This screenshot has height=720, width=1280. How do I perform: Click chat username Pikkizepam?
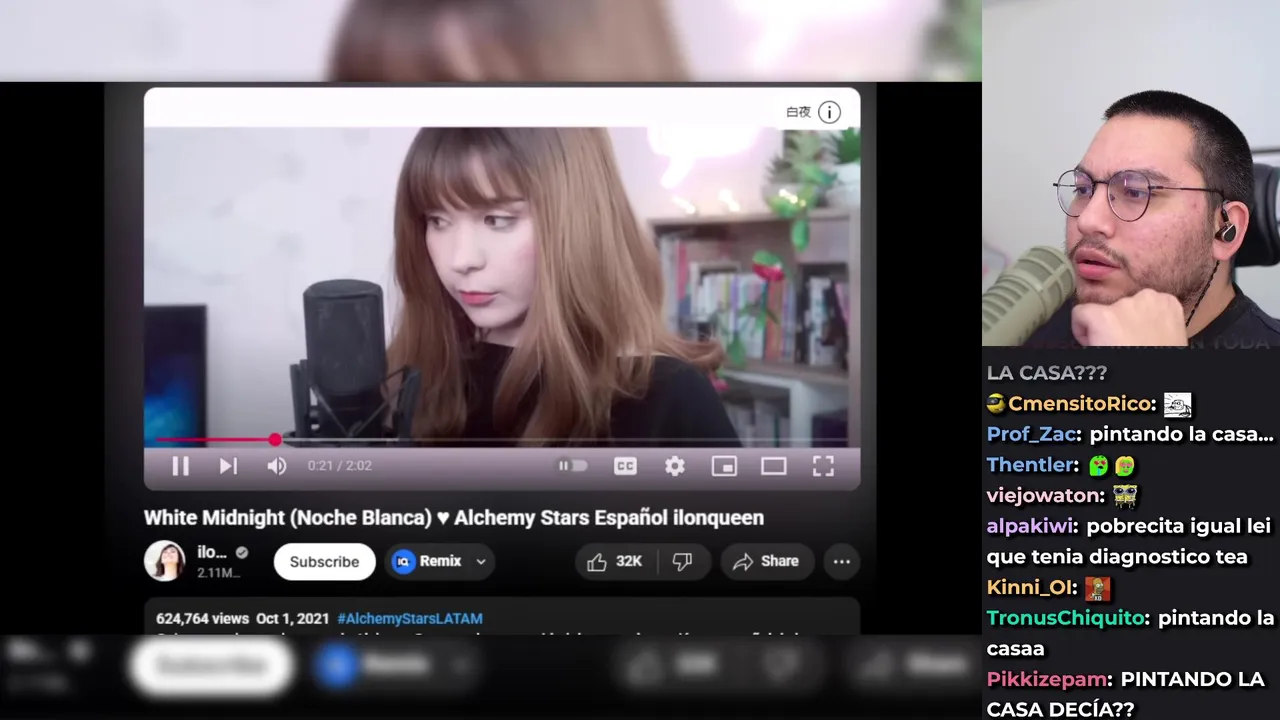(1047, 679)
